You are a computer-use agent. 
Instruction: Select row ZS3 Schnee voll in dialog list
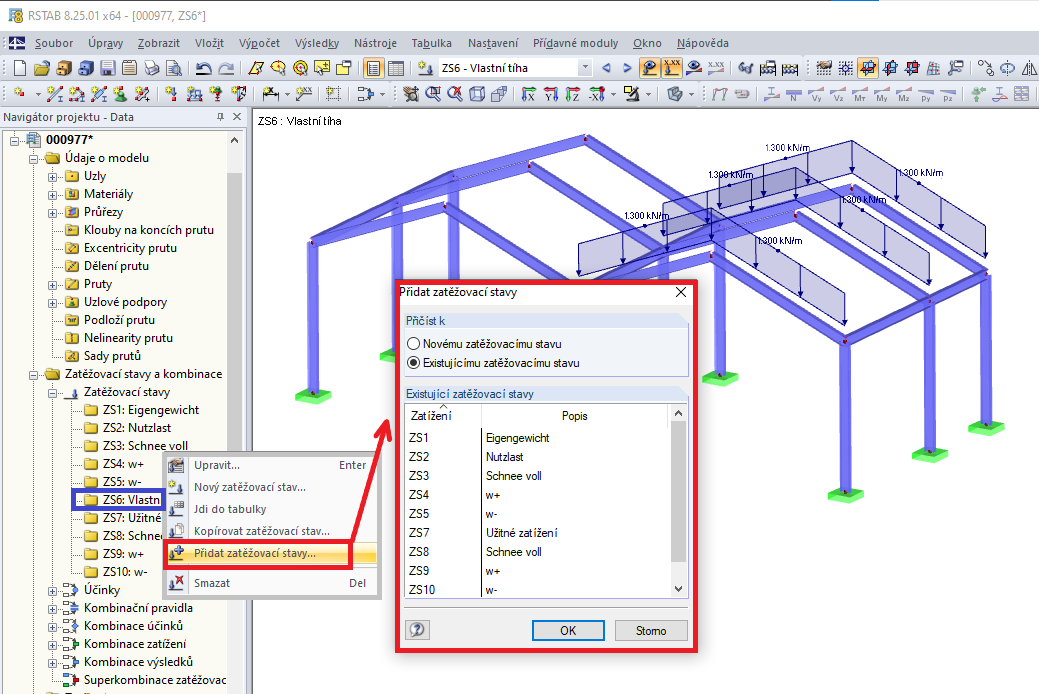pos(537,476)
